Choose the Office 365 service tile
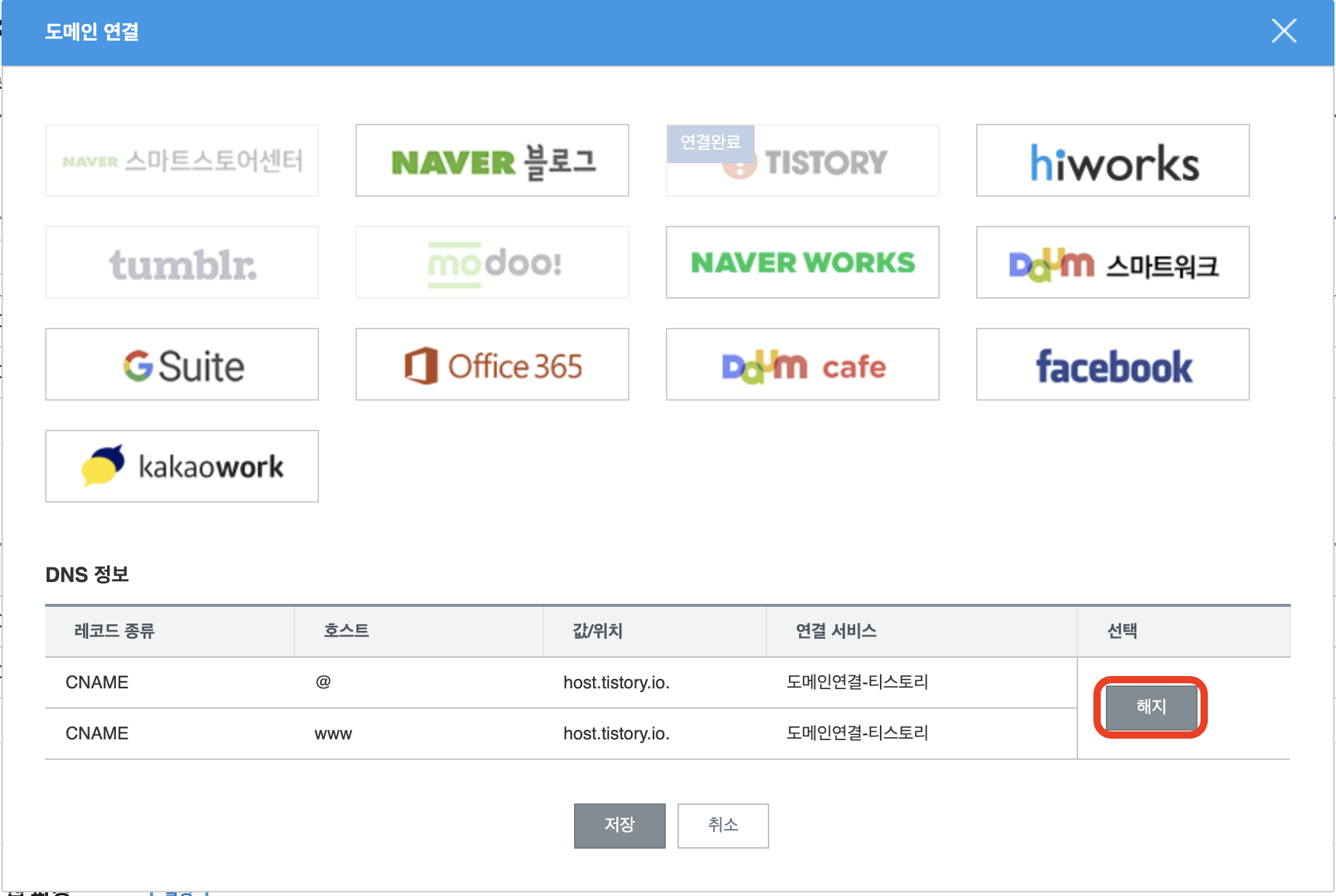Viewport: 1336px width, 896px height. [x=492, y=364]
